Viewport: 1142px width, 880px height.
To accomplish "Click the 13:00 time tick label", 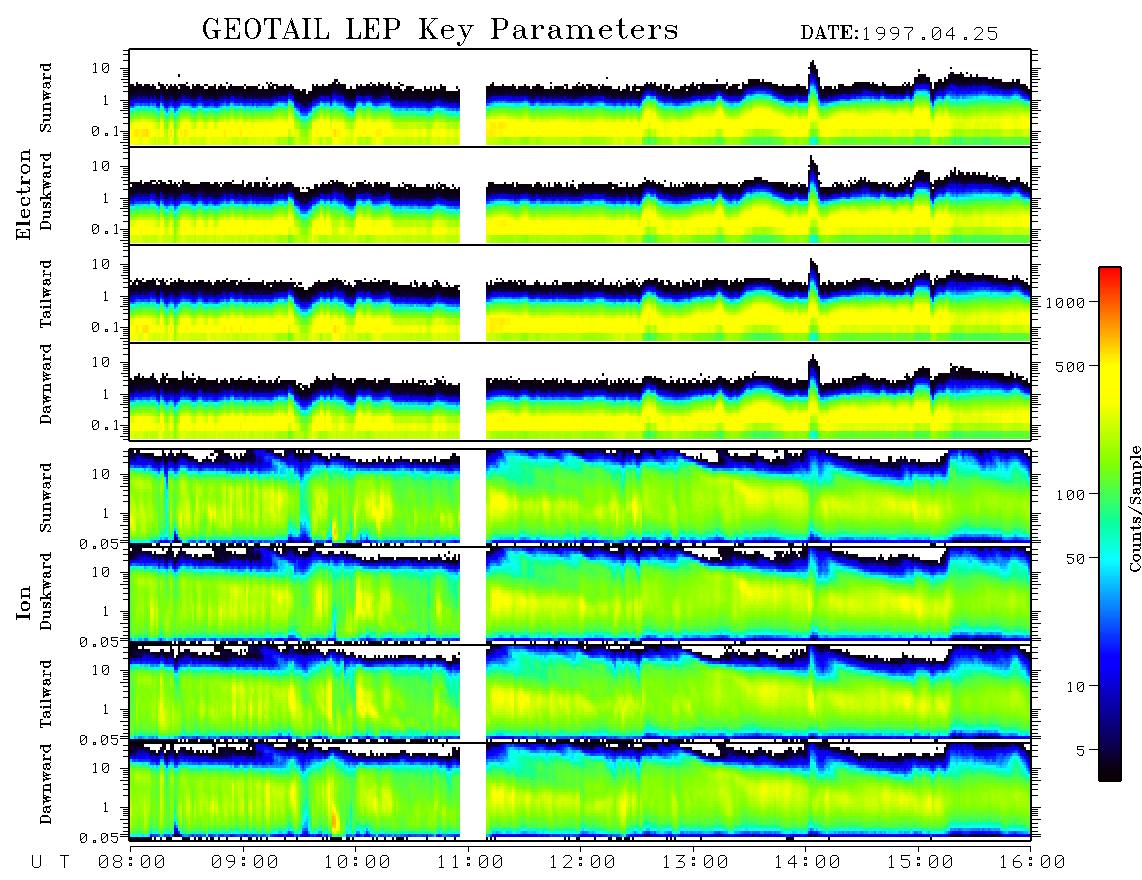I will (695, 862).
